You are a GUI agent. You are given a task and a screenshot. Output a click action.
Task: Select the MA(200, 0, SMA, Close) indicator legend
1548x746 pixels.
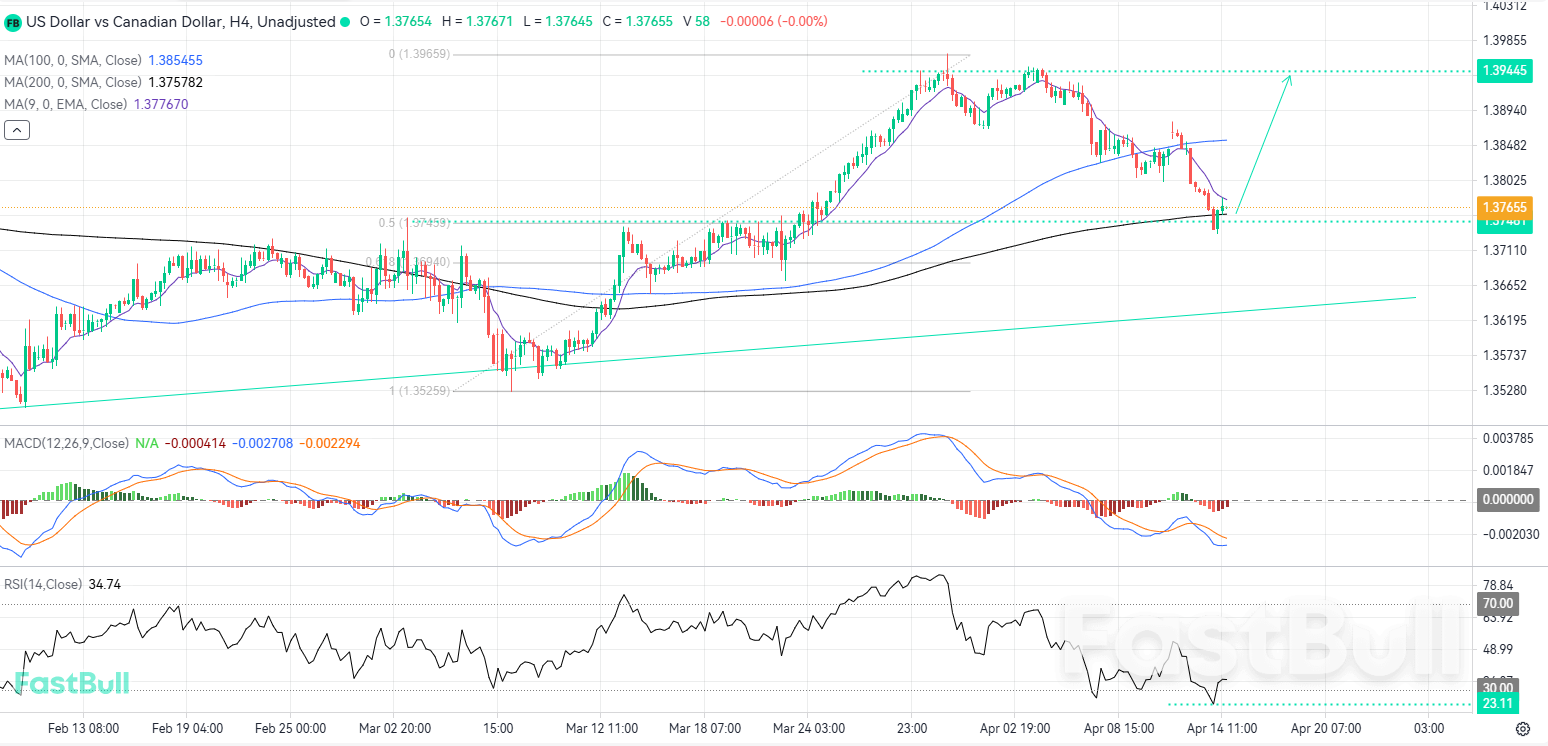74,83
